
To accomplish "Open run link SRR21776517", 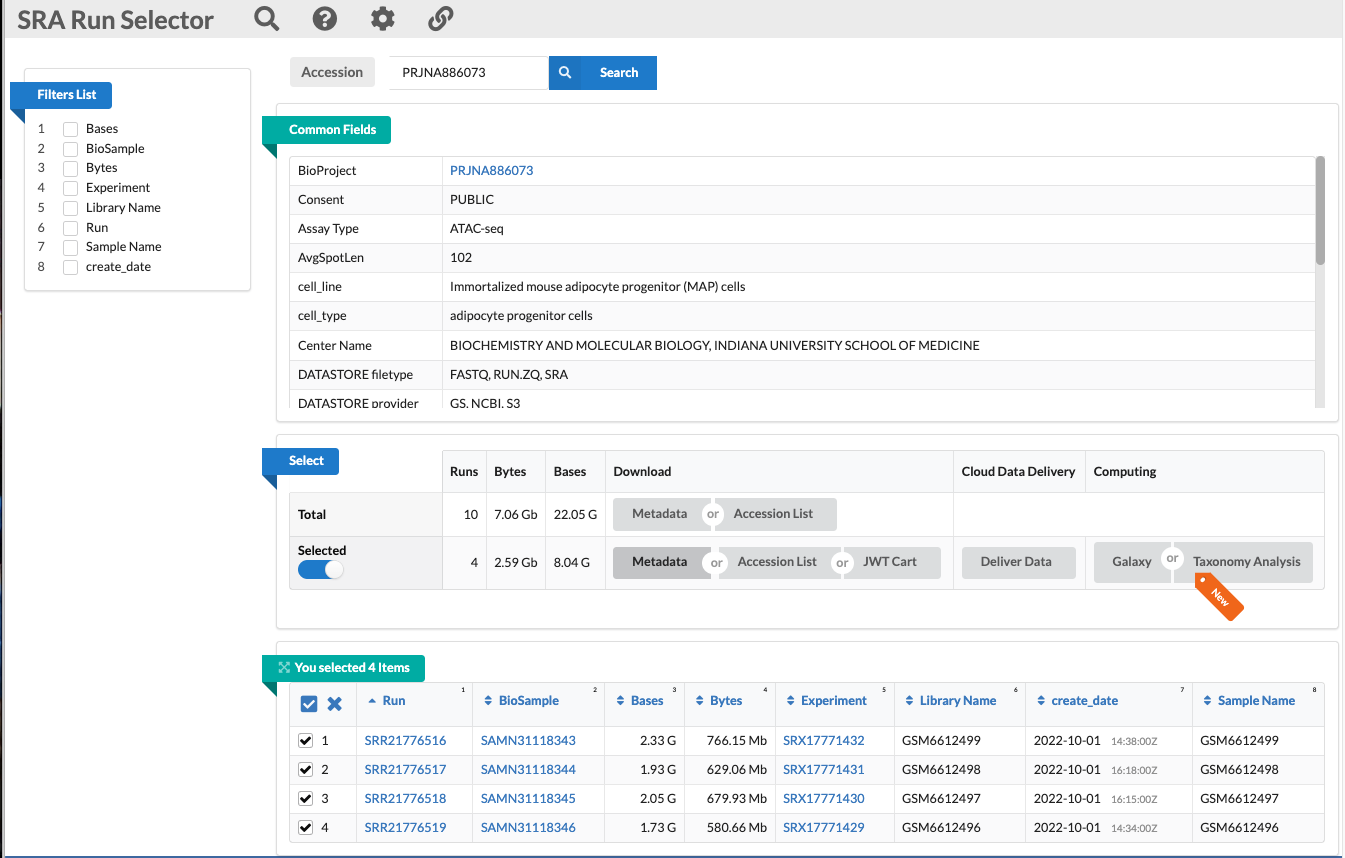I will [405, 770].
